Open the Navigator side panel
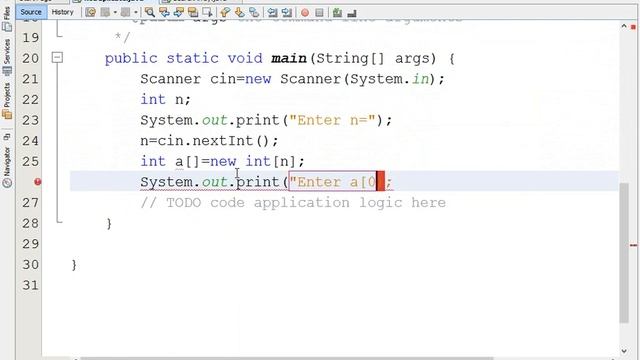 (x=7, y=167)
